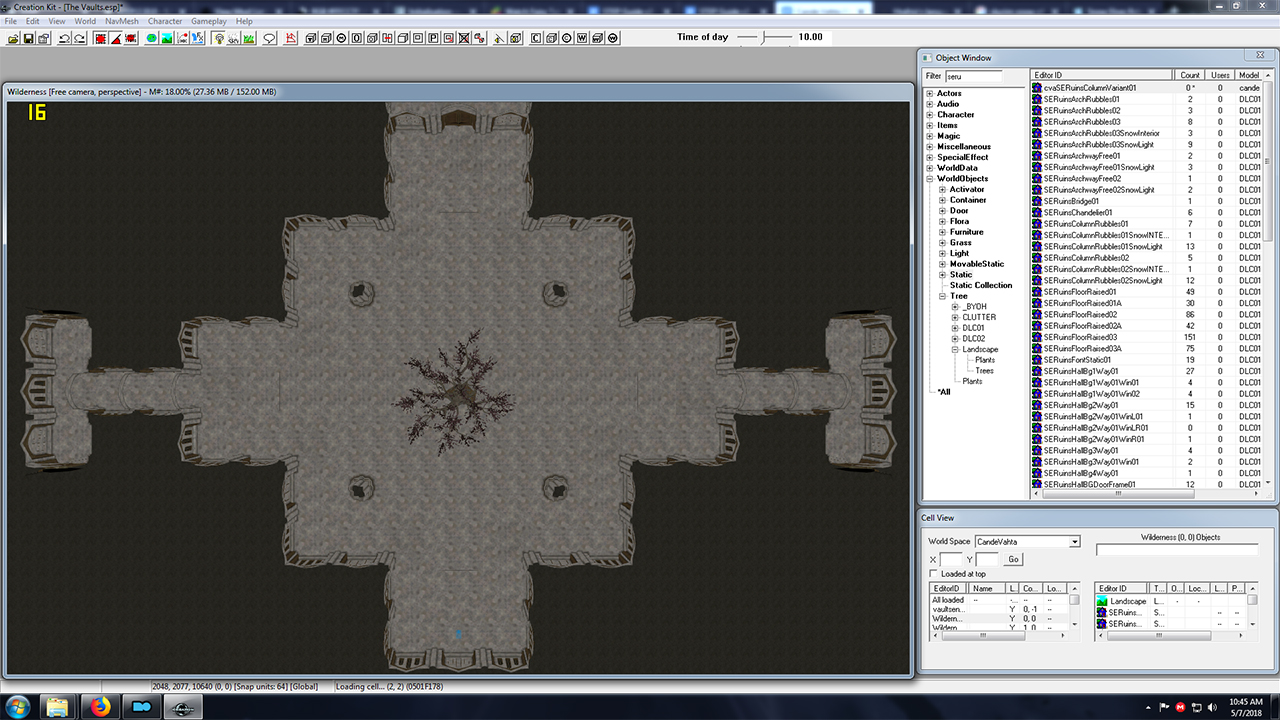Sort cell list by Name column header
Image resolution: width=1280 pixels, height=720 pixels.
987,589
